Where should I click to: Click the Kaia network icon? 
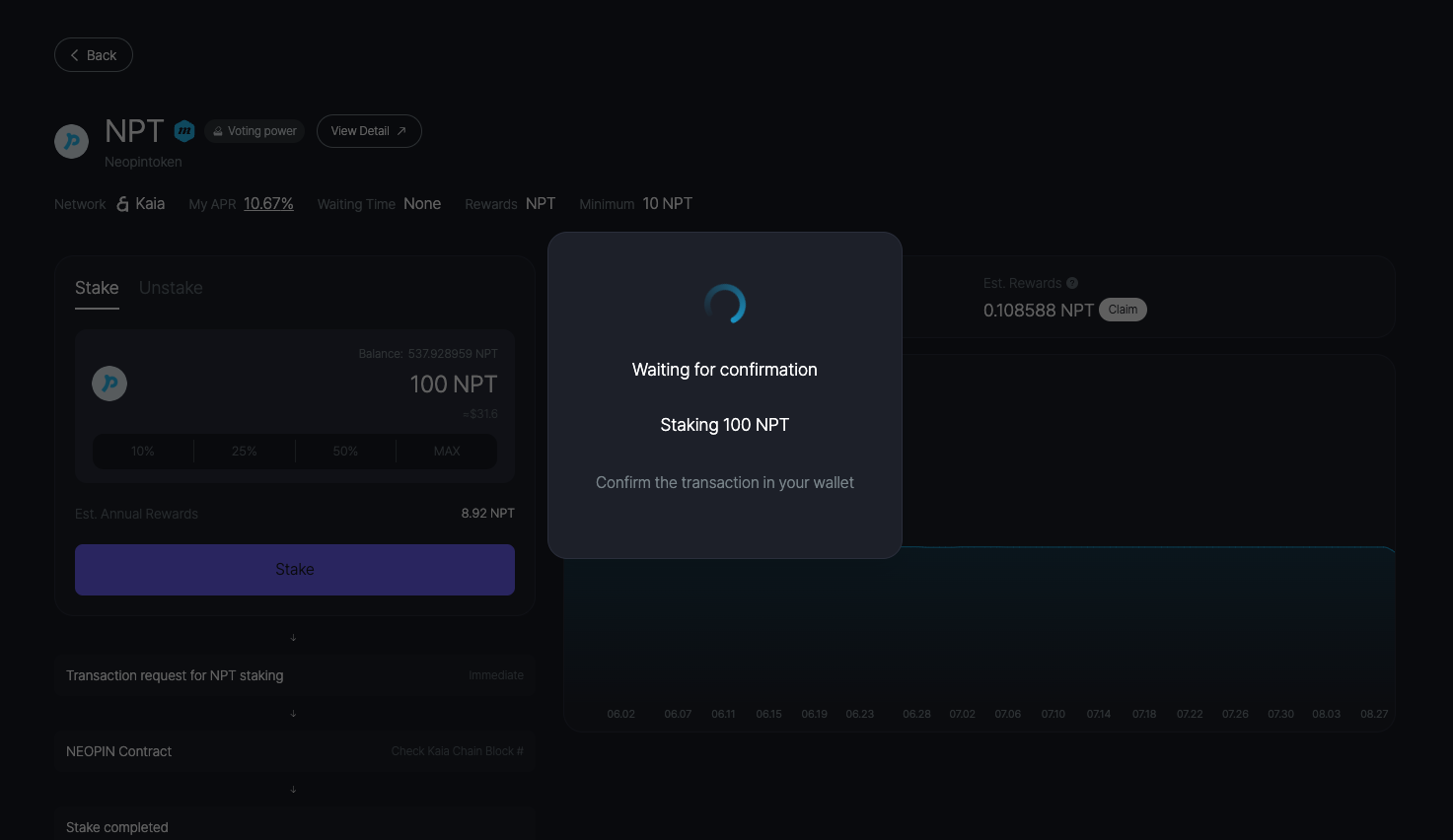[x=123, y=204]
